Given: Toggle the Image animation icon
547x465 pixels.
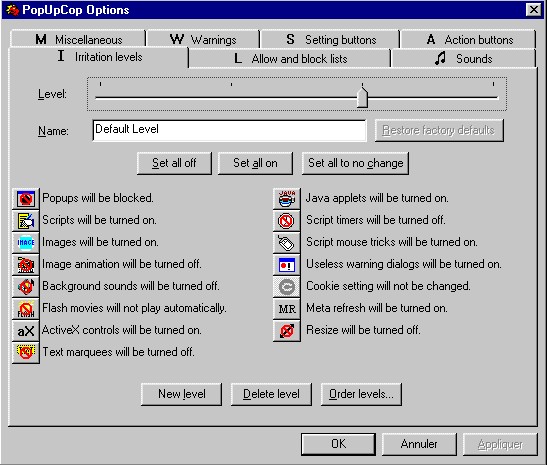Looking at the screenshot, I should (x=26, y=265).
